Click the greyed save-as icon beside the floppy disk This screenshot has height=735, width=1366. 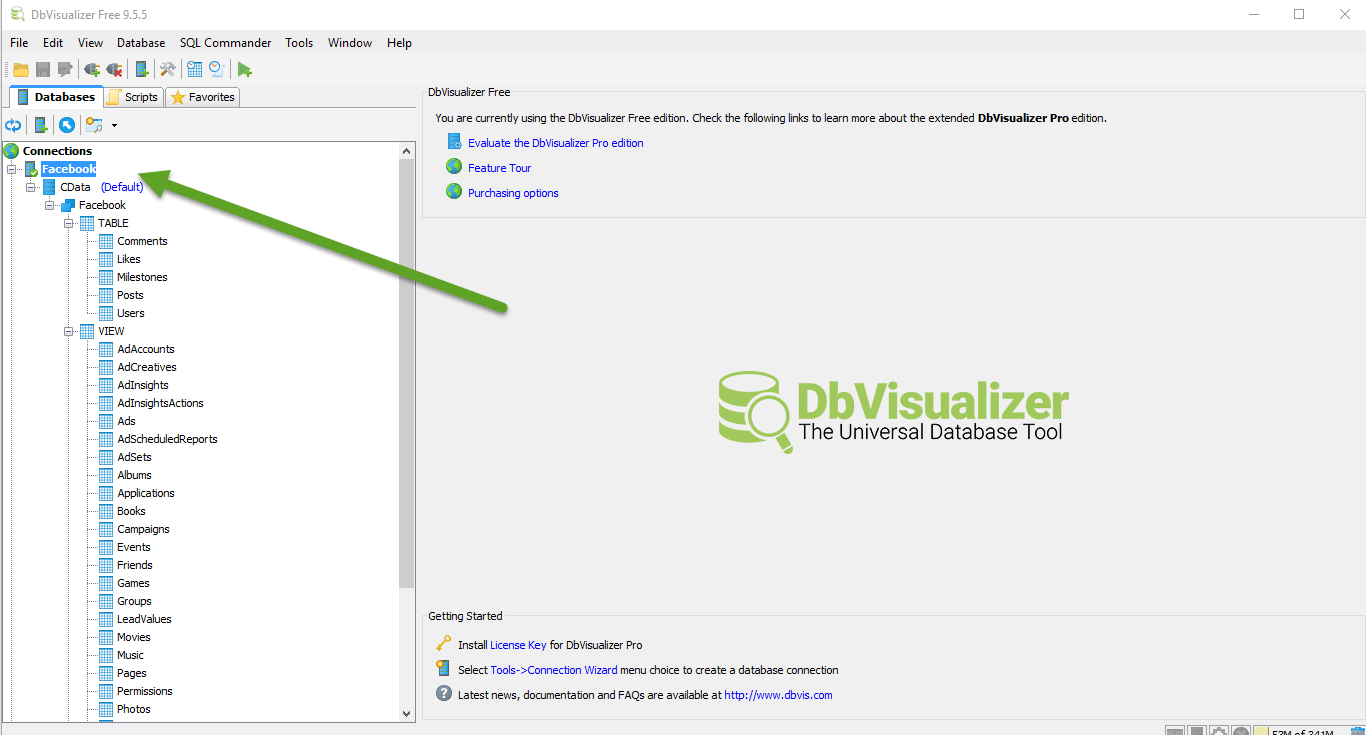pos(65,69)
